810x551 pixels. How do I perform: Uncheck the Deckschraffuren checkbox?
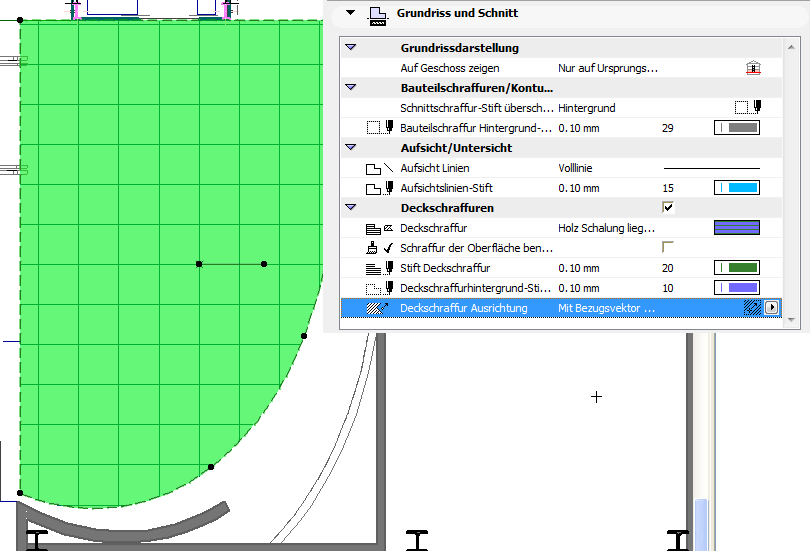669,208
